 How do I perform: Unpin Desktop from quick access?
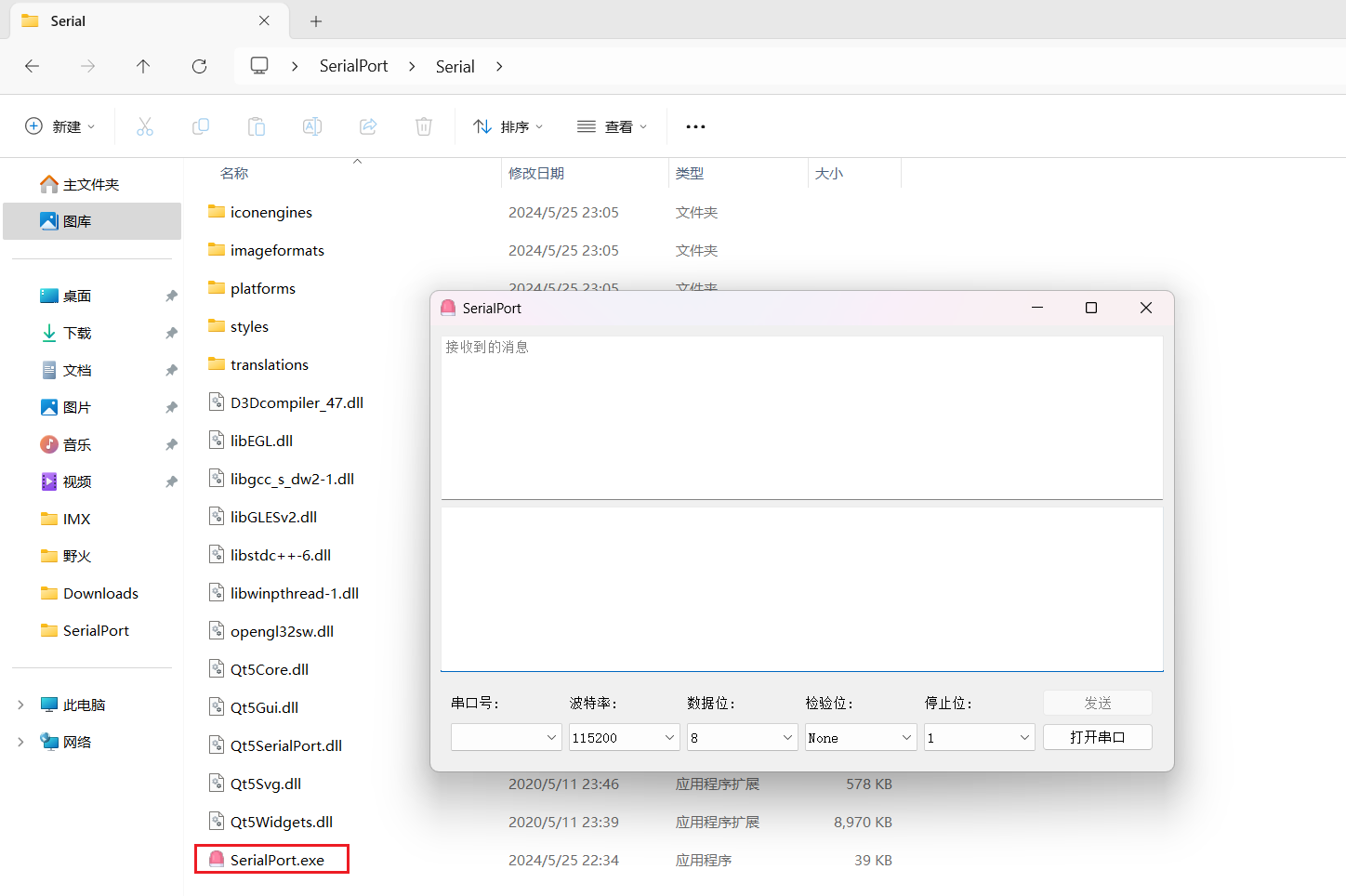[x=171, y=296]
